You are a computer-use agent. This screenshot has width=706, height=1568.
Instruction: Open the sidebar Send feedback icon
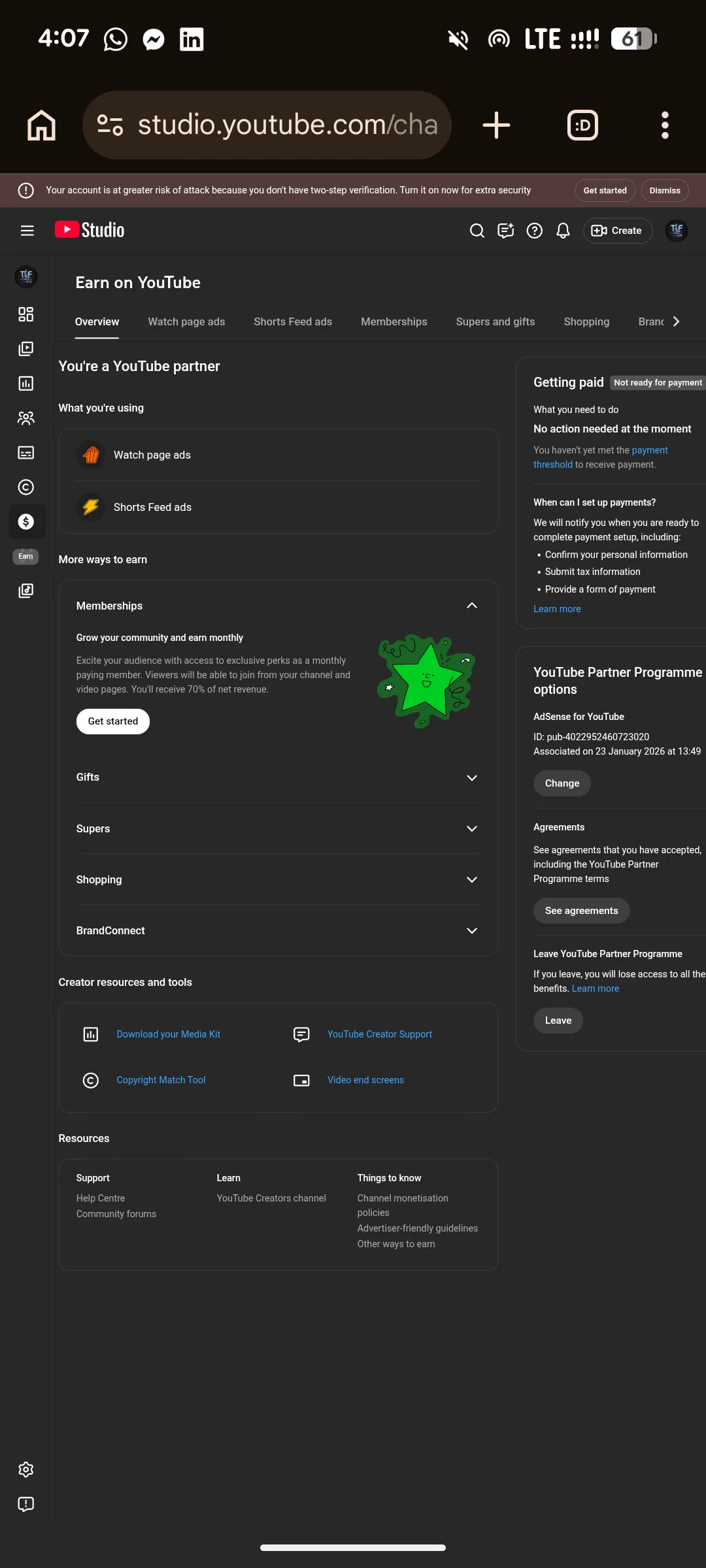(26, 1504)
